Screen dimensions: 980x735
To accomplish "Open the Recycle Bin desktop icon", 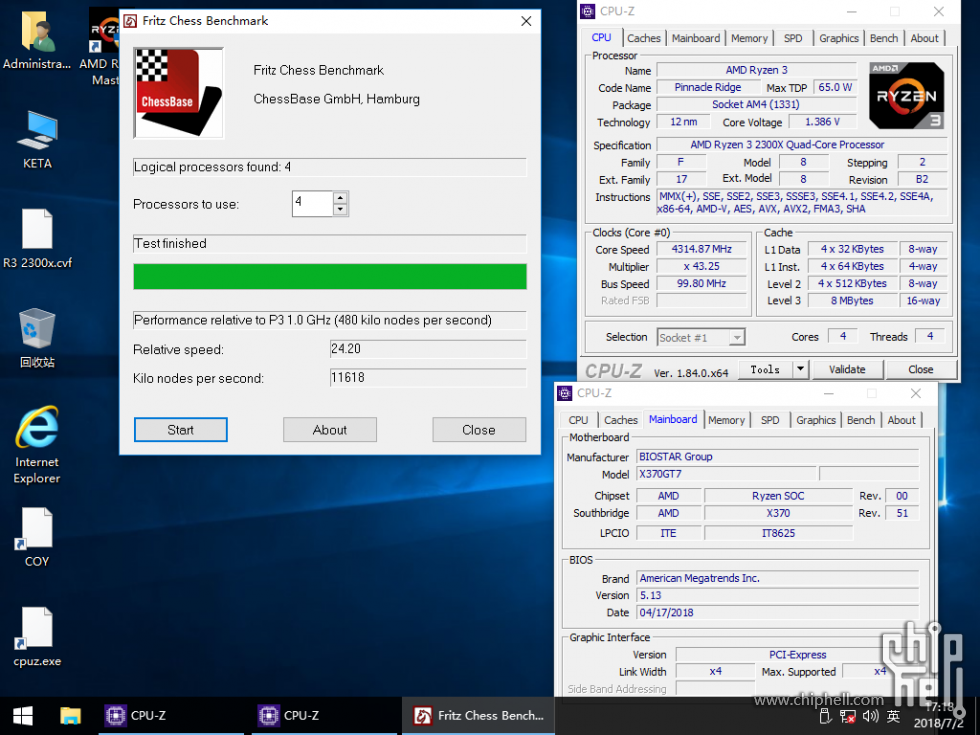I will point(37,329).
